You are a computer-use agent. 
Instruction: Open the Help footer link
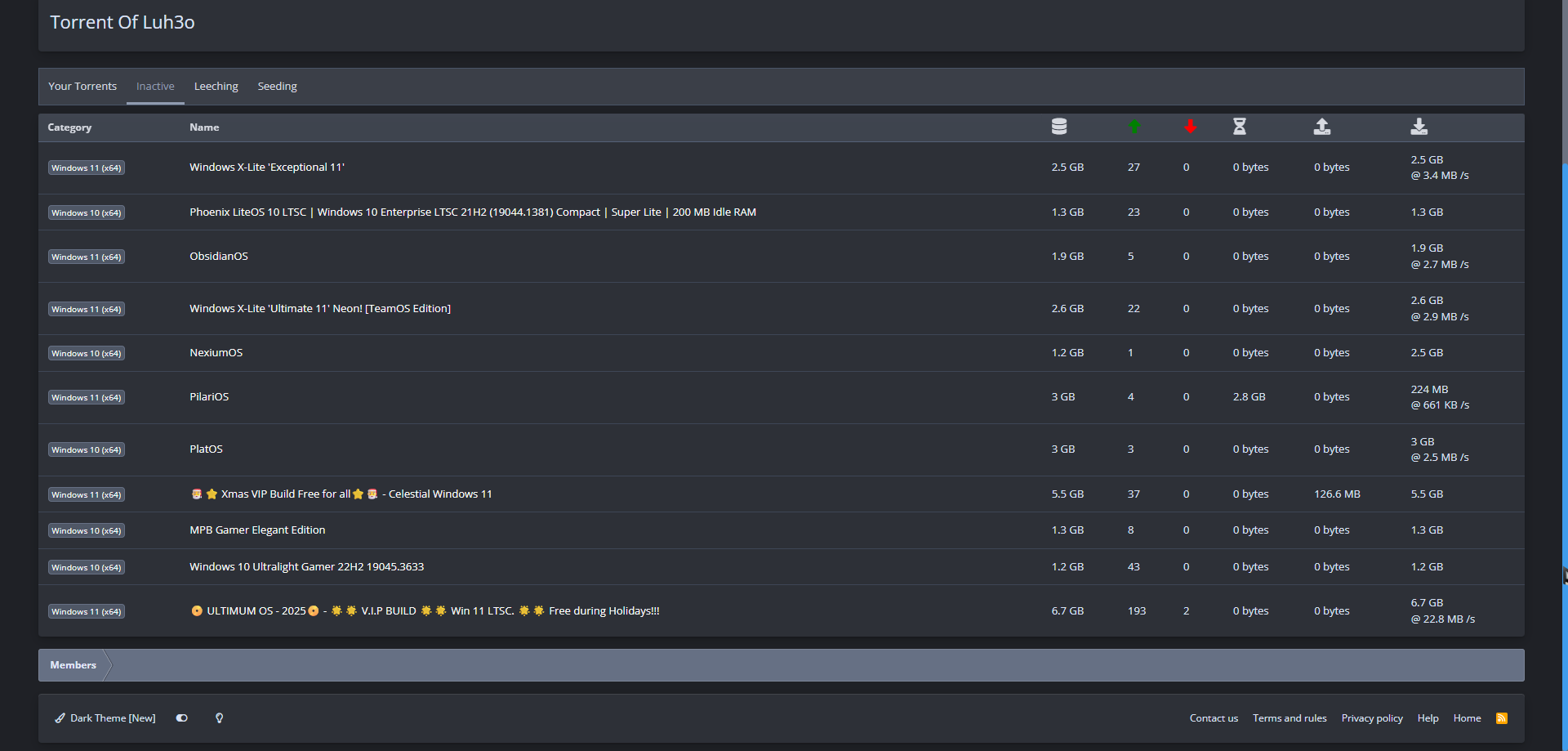pyautogui.click(x=1428, y=718)
